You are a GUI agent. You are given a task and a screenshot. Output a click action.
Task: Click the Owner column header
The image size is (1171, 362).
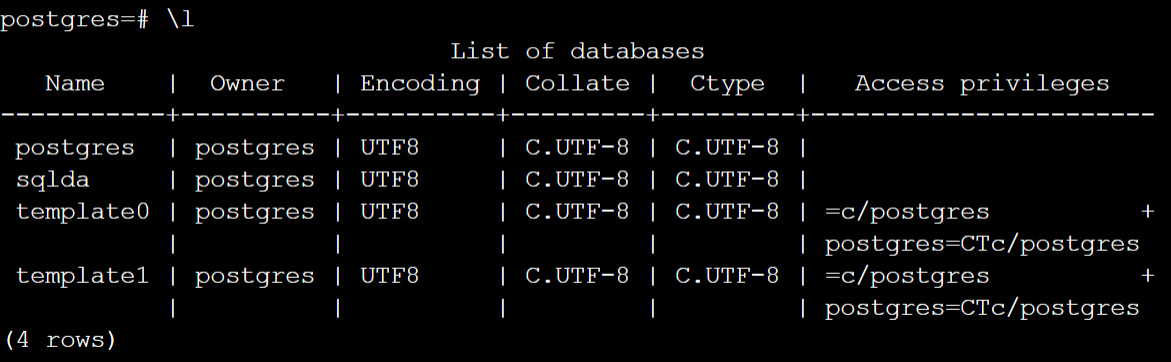tap(247, 84)
